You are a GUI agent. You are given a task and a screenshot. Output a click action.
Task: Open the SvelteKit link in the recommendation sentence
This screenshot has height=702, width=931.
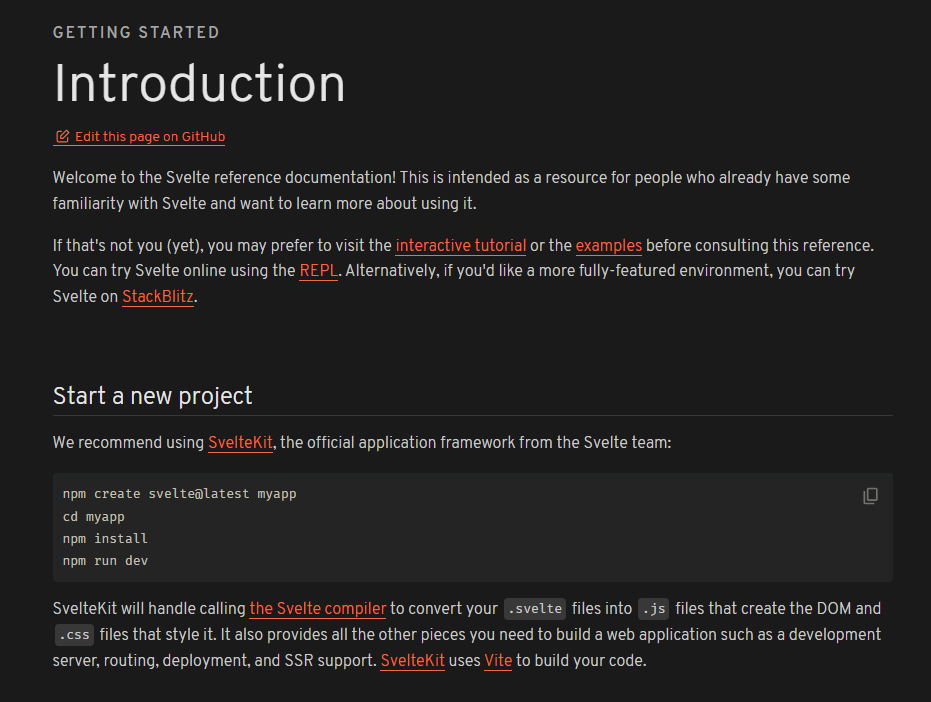click(x=240, y=442)
